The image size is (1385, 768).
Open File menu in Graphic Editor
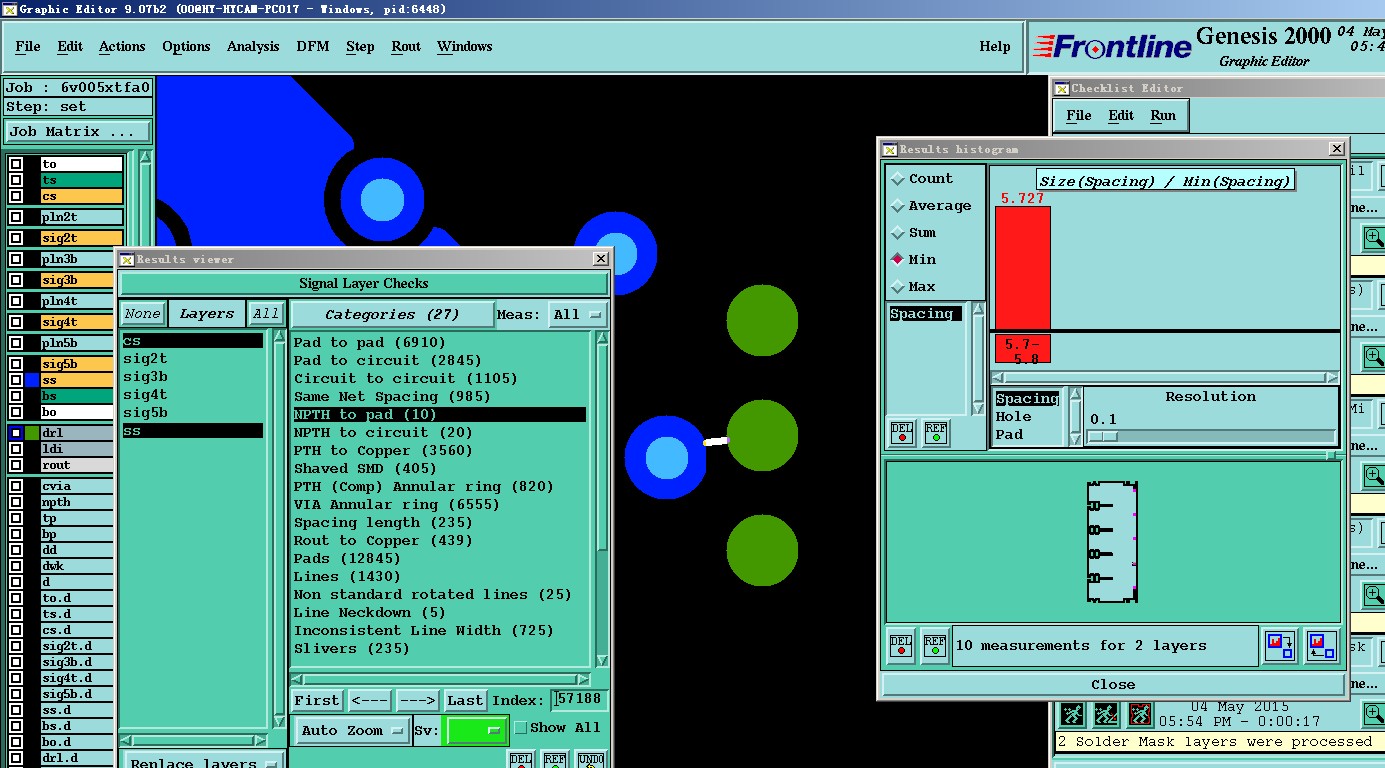pos(28,46)
